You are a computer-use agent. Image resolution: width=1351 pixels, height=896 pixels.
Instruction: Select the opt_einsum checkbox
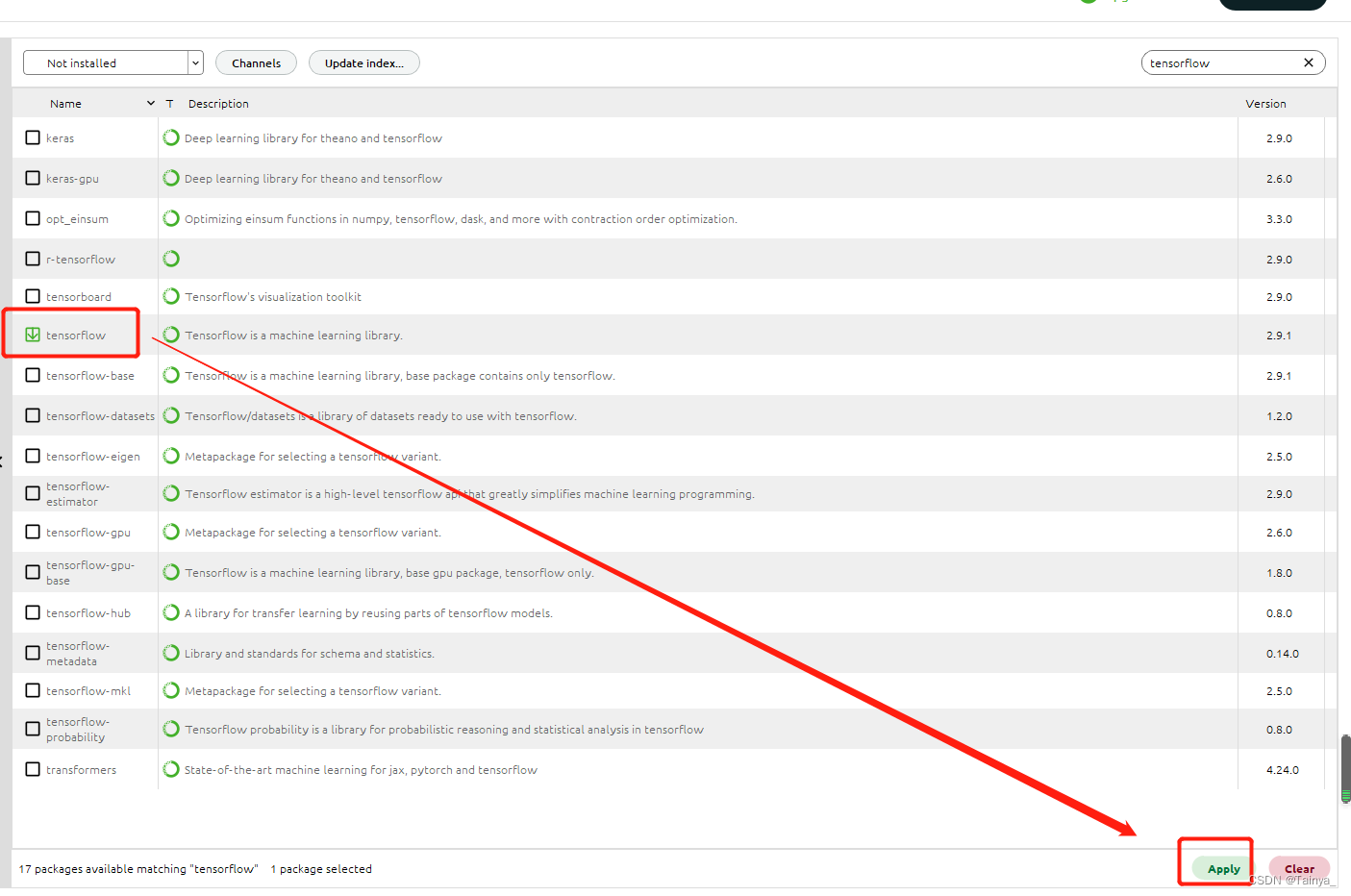coord(33,218)
